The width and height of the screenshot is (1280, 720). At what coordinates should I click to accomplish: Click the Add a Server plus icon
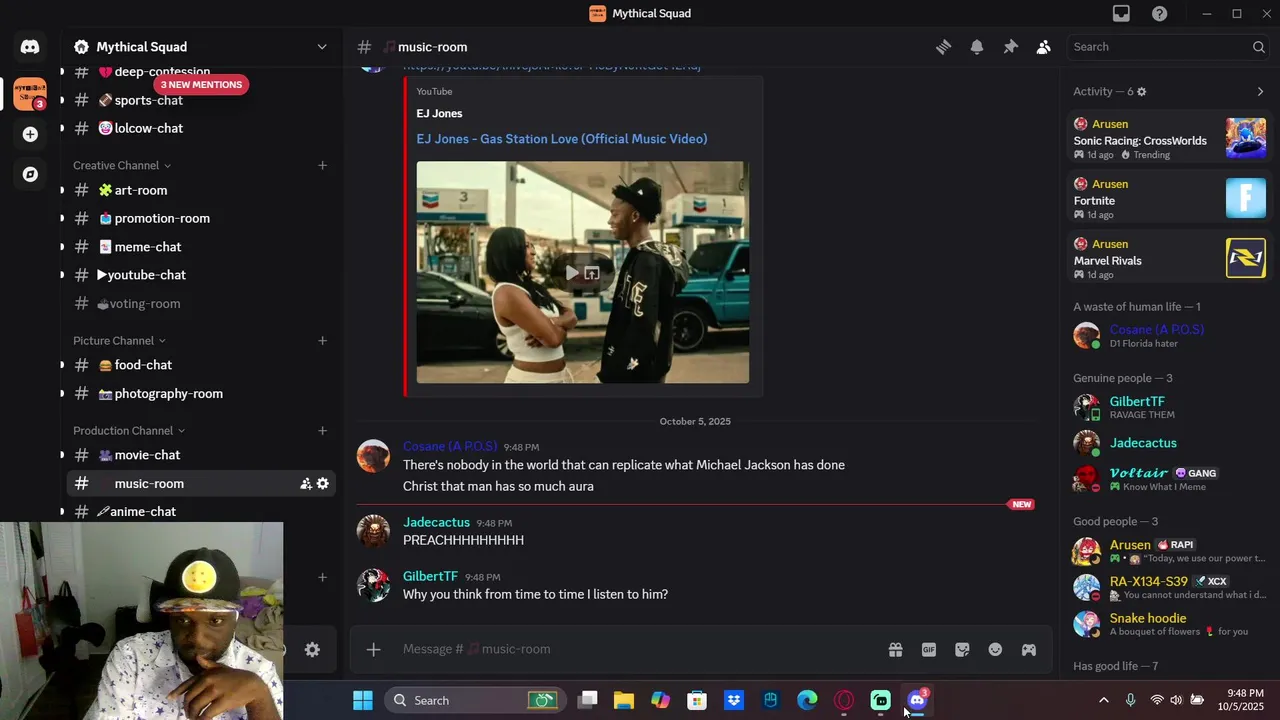[30, 134]
